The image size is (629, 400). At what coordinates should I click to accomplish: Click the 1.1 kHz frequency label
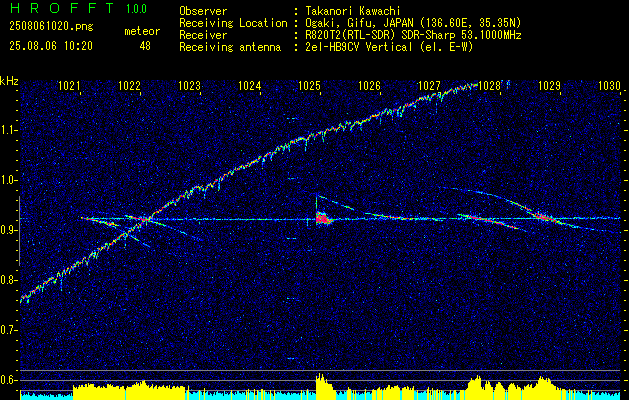pyautogui.click(x=8, y=130)
